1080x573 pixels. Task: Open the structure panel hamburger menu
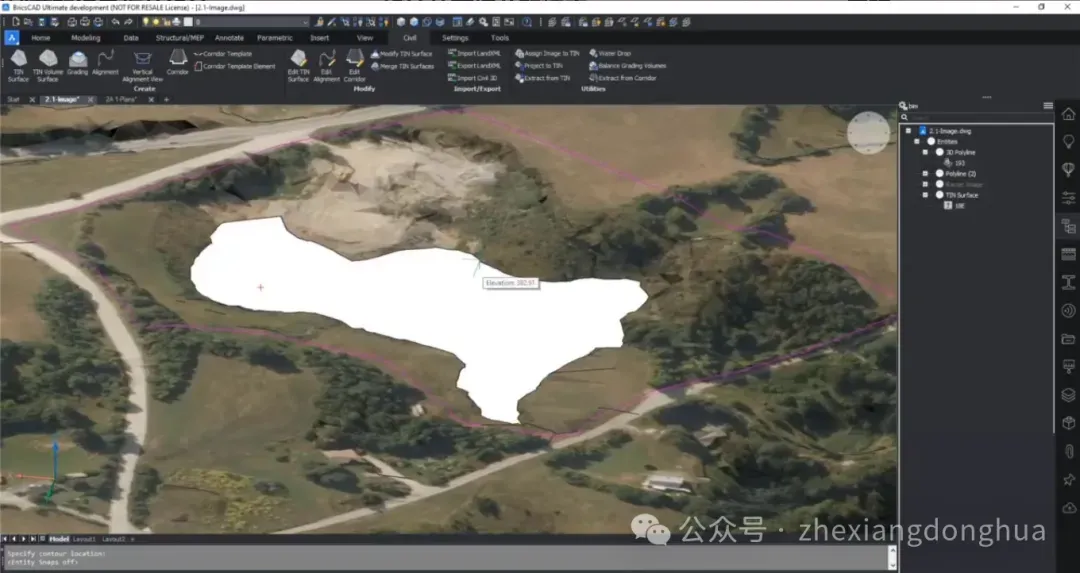(x=1048, y=105)
